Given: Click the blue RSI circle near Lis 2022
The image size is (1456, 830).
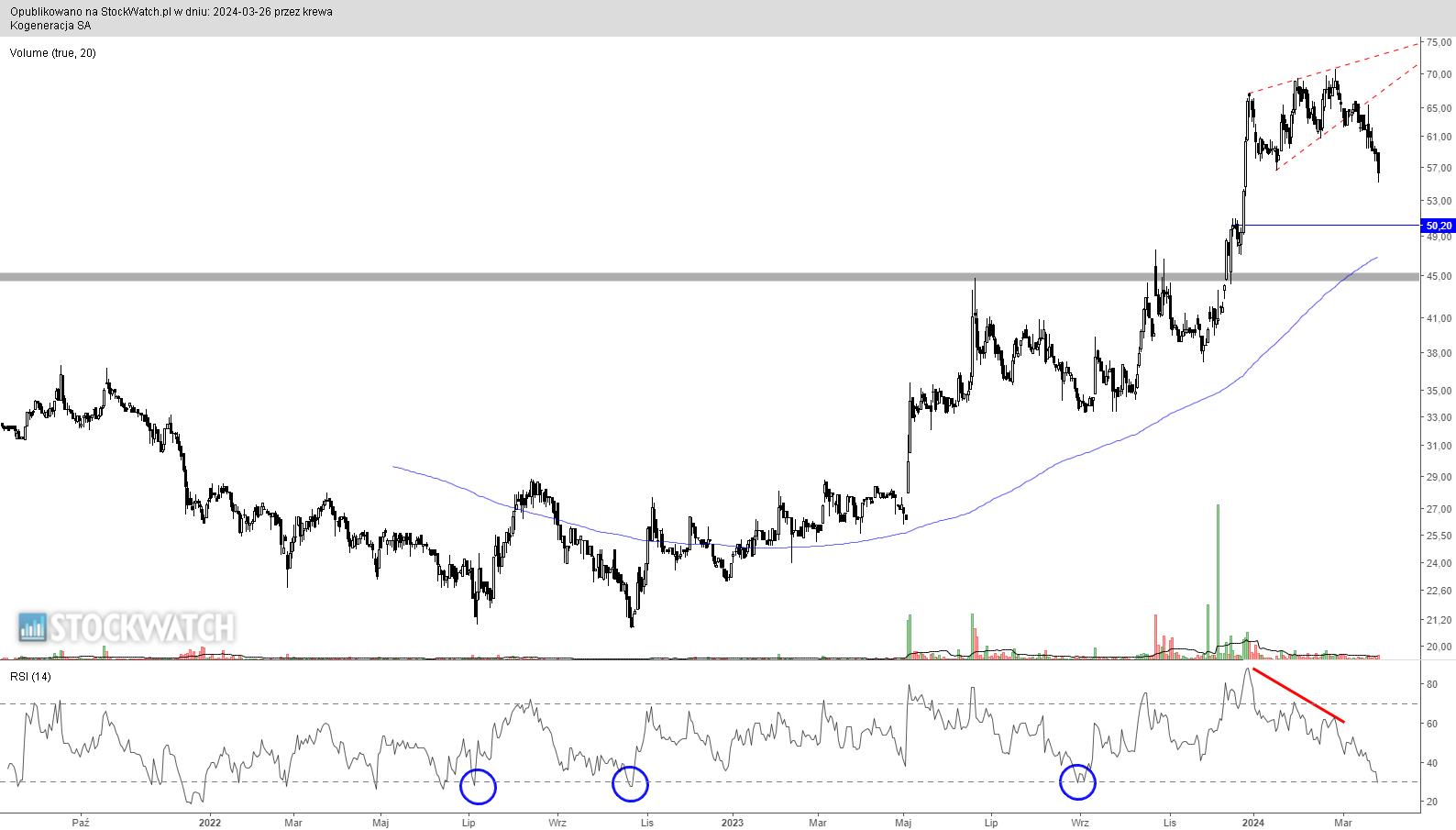Looking at the screenshot, I should pyautogui.click(x=630, y=783).
